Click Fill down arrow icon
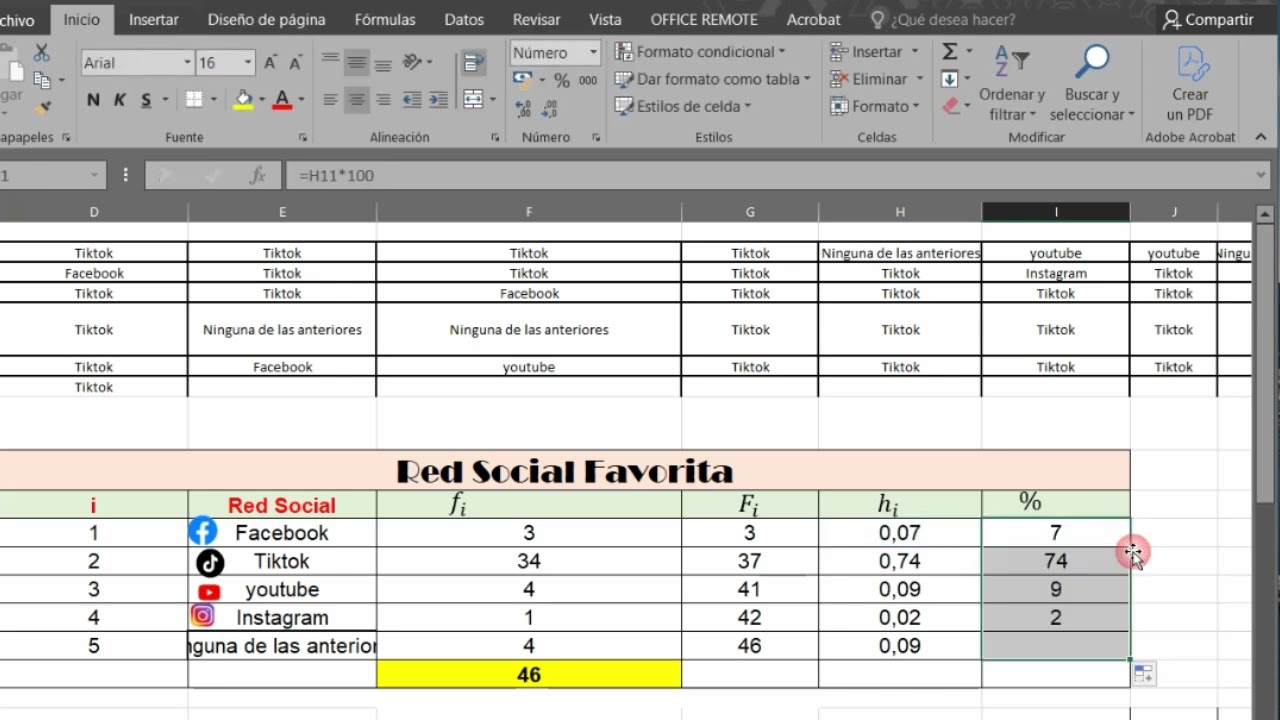The width and height of the screenshot is (1280, 720). coord(949,79)
